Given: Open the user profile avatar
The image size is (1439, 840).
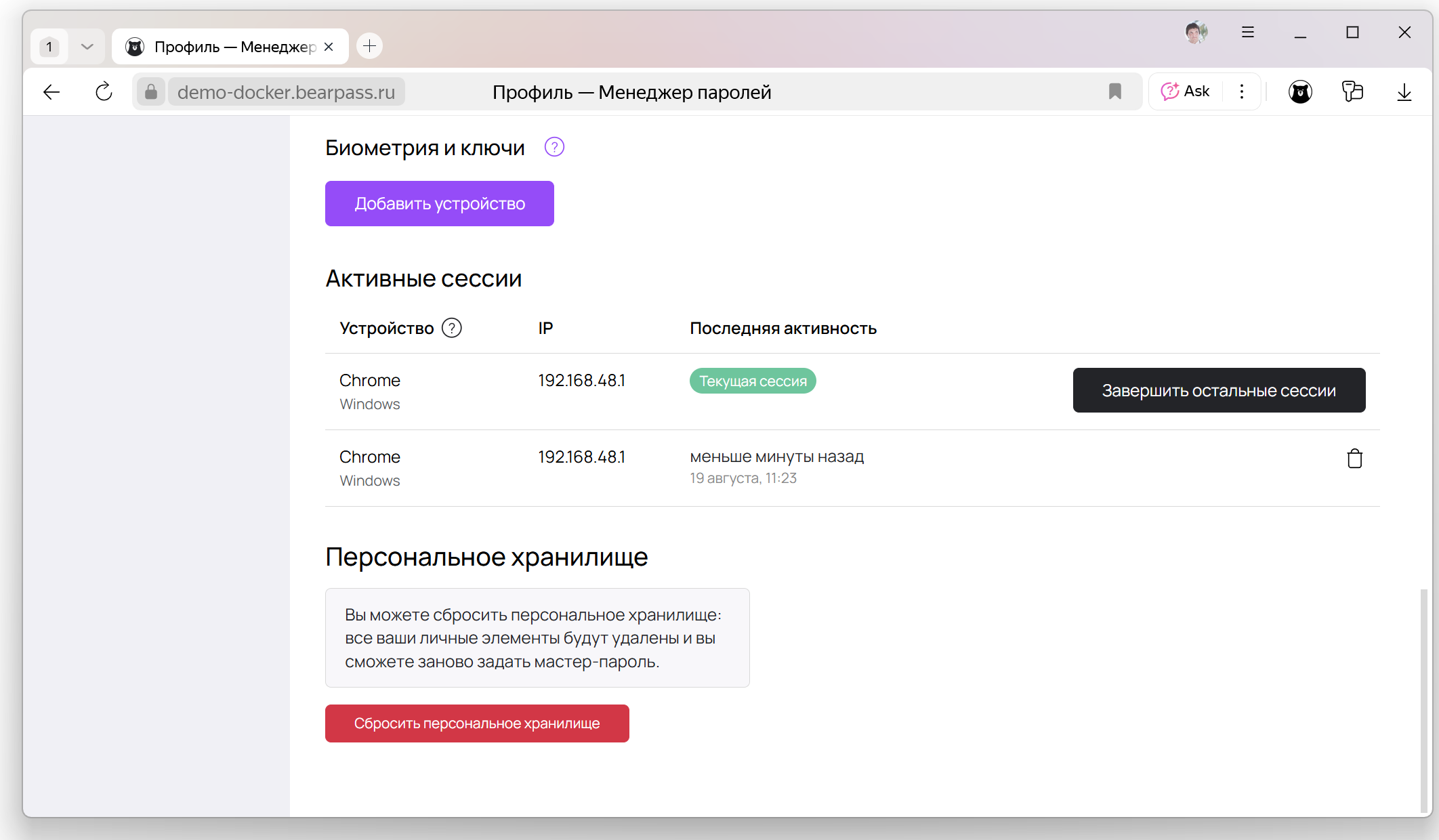Looking at the screenshot, I should (1196, 32).
